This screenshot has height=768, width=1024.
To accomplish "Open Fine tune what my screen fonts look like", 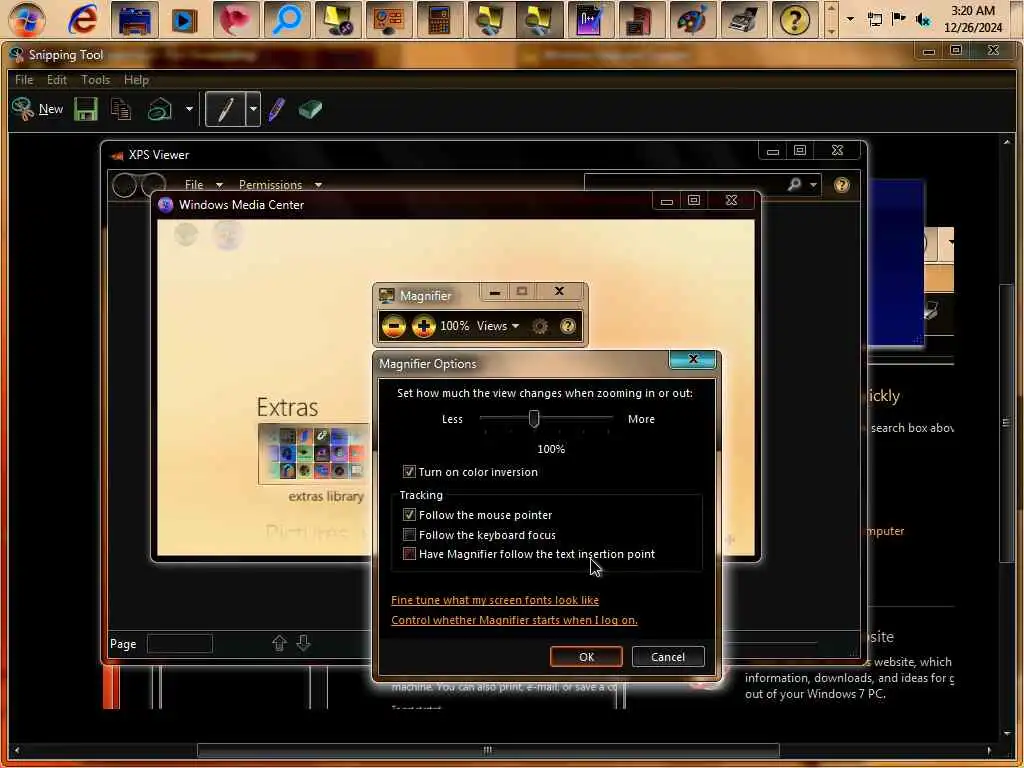I will 495,600.
